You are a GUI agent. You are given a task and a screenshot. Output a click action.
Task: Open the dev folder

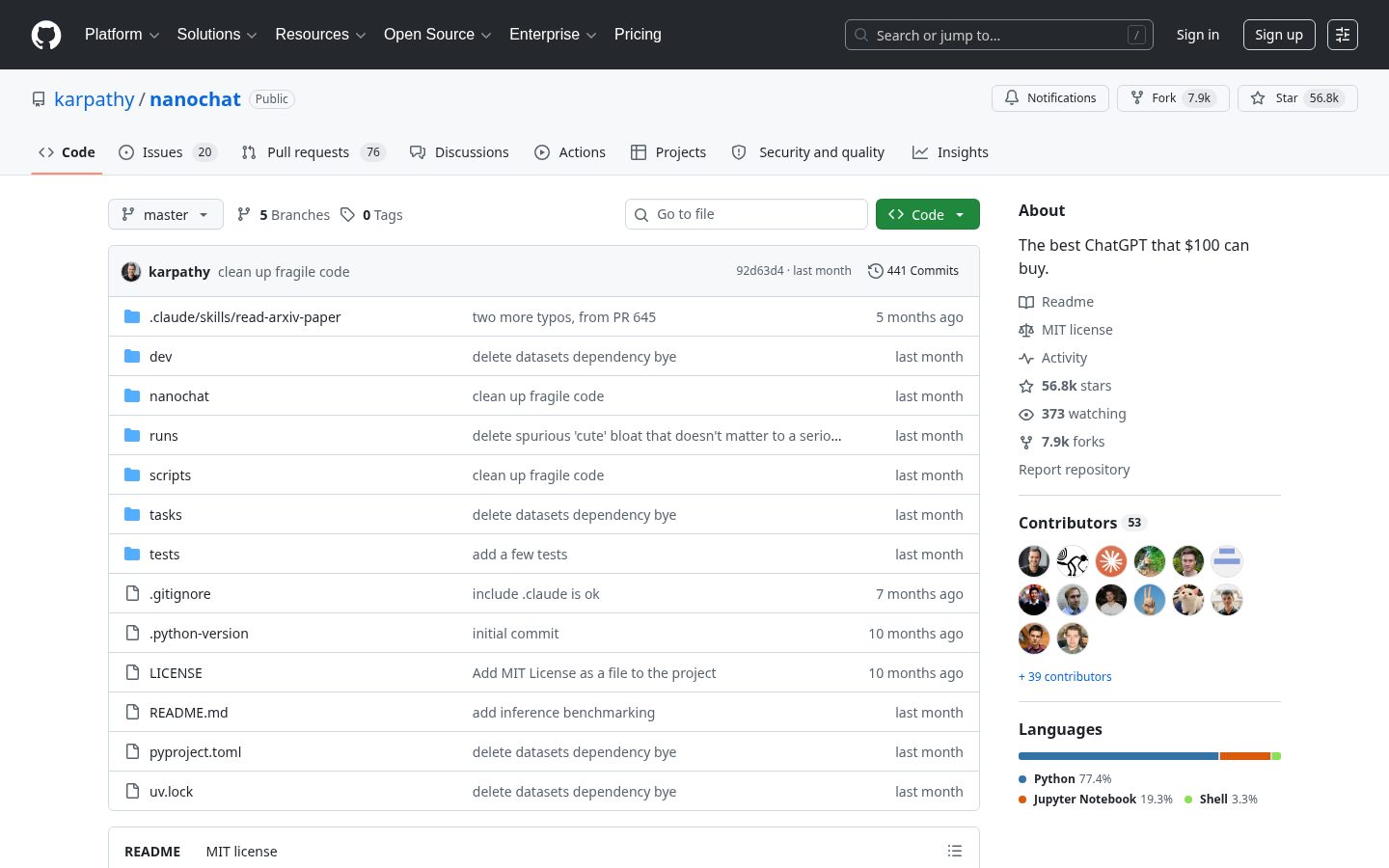pos(161,357)
